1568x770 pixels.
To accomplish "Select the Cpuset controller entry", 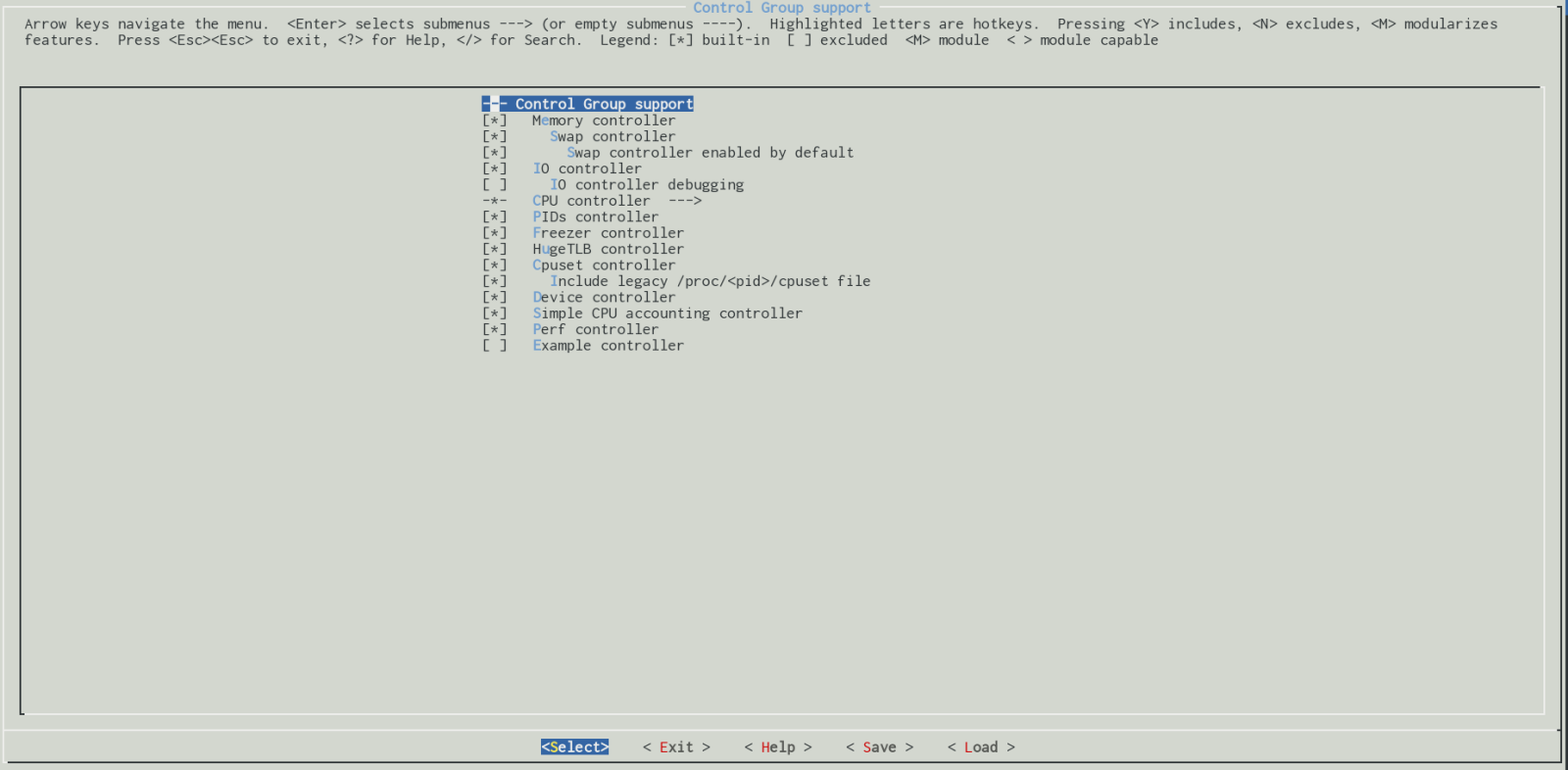I will pyautogui.click(x=604, y=265).
